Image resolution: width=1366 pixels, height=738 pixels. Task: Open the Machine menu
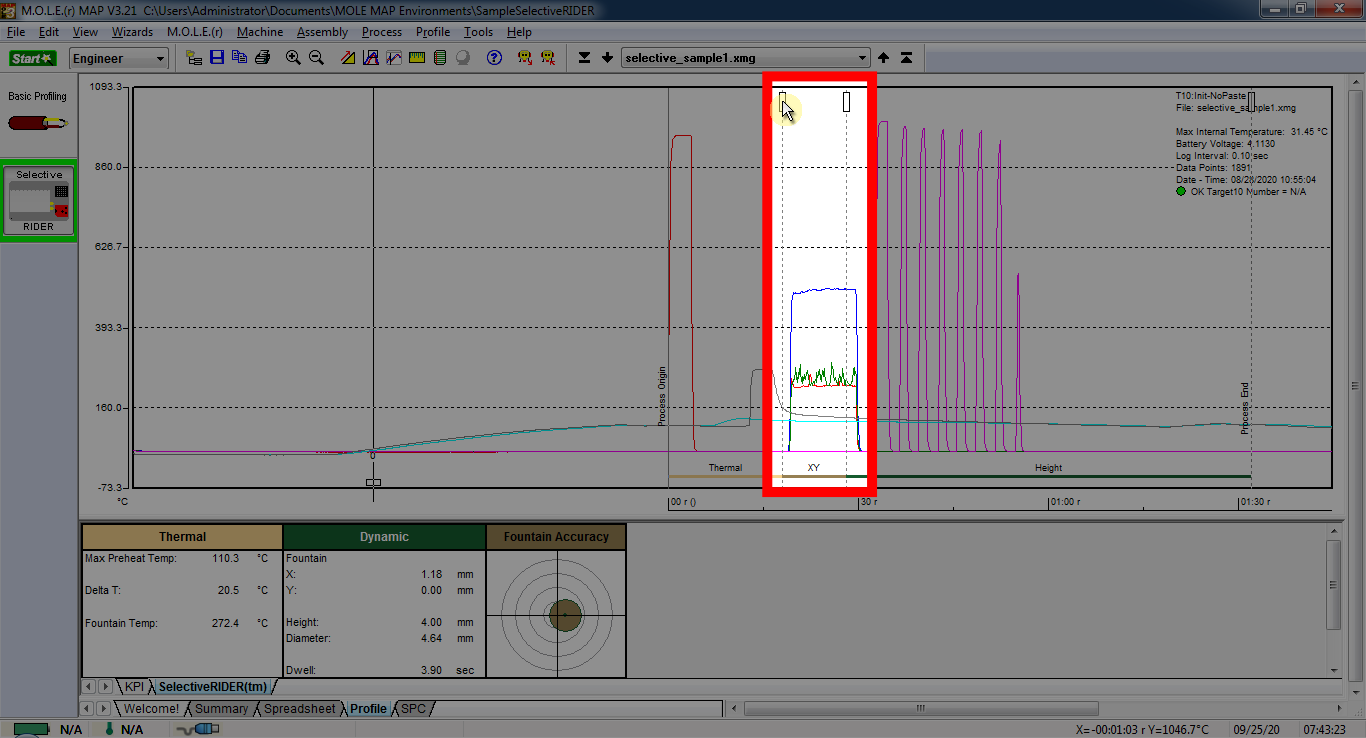point(260,32)
